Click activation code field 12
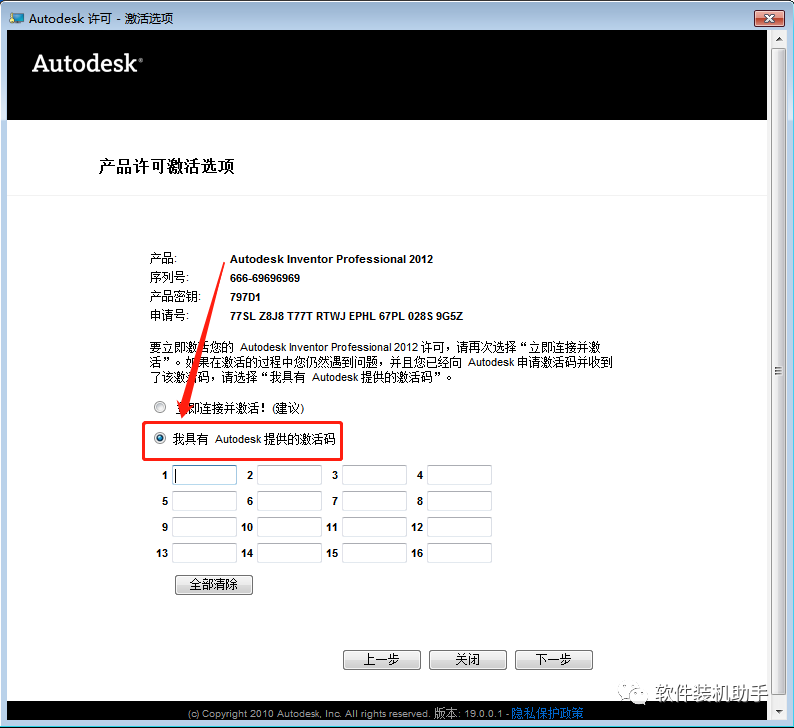The width and height of the screenshot is (794, 728). pyautogui.click(x=459, y=527)
